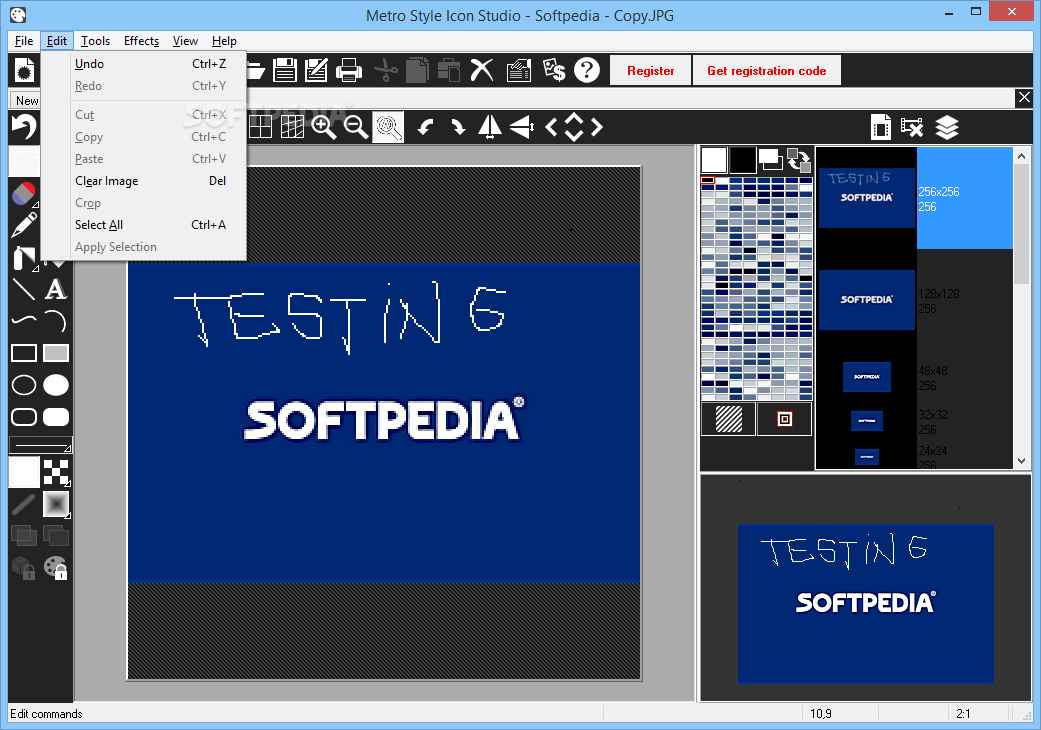This screenshot has height=730, width=1041.
Task: Click the New tab button
Action: pyautogui.click(x=27, y=100)
